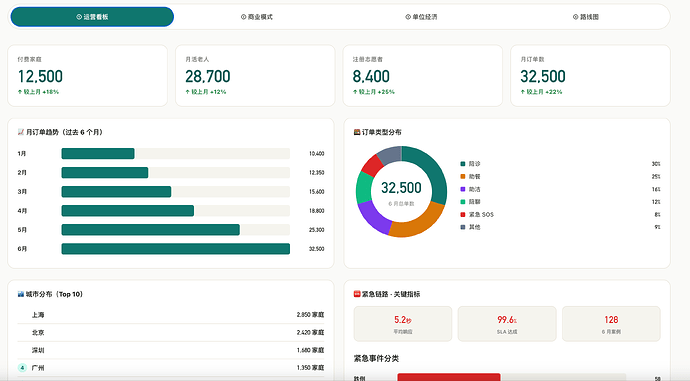Click the 6月 order bar
690x381 pixels.
click(x=176, y=249)
